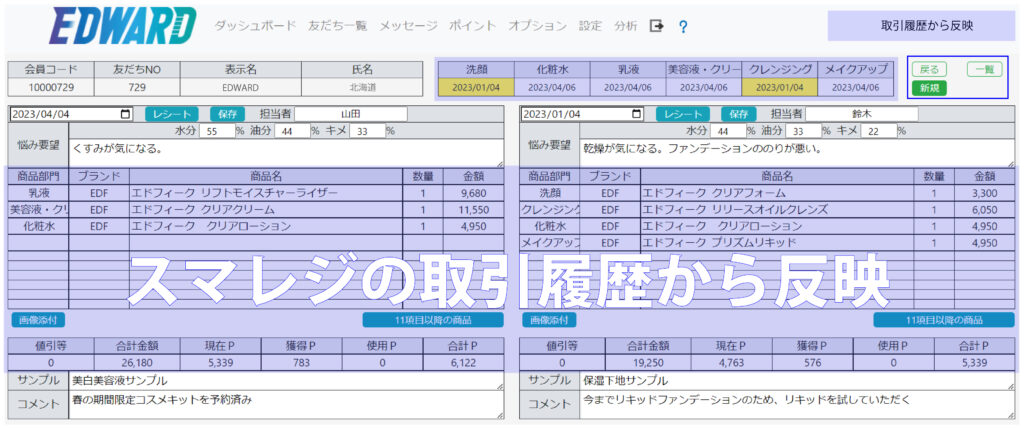
Task: Click product エドフィーク プリズムリキッド
Action: pyautogui.click(x=777, y=243)
